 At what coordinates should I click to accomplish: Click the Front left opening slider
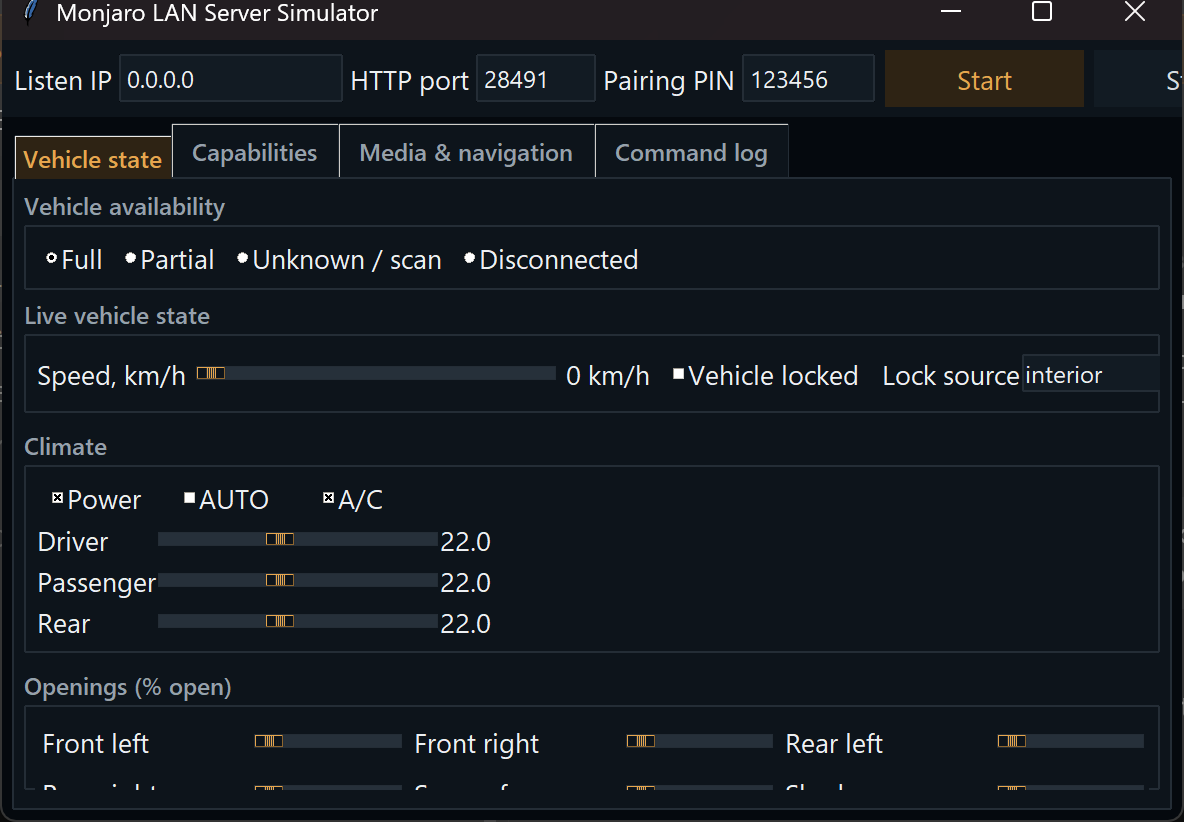click(328, 741)
